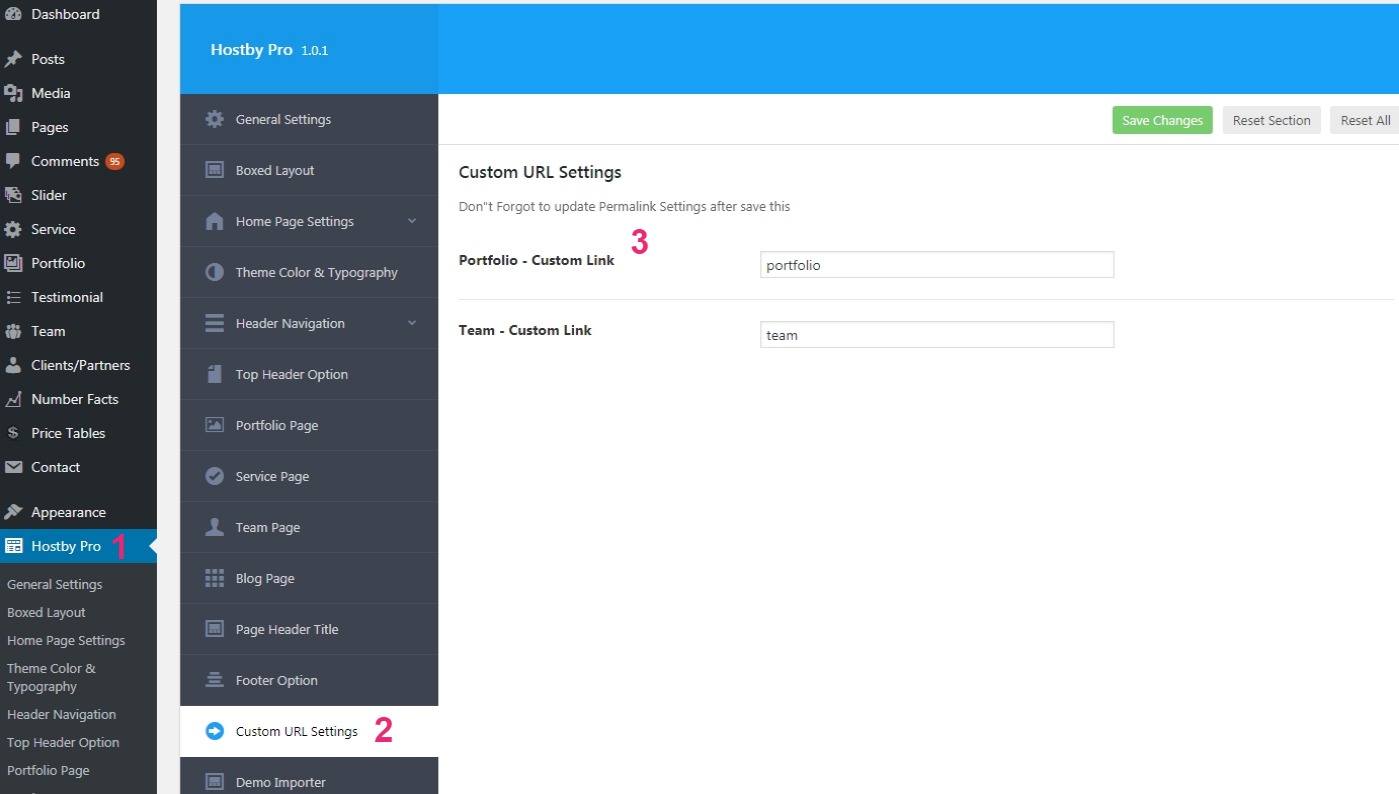The height and width of the screenshot is (794, 1399).
Task: Select Page Header Title tab
Action: pos(309,629)
